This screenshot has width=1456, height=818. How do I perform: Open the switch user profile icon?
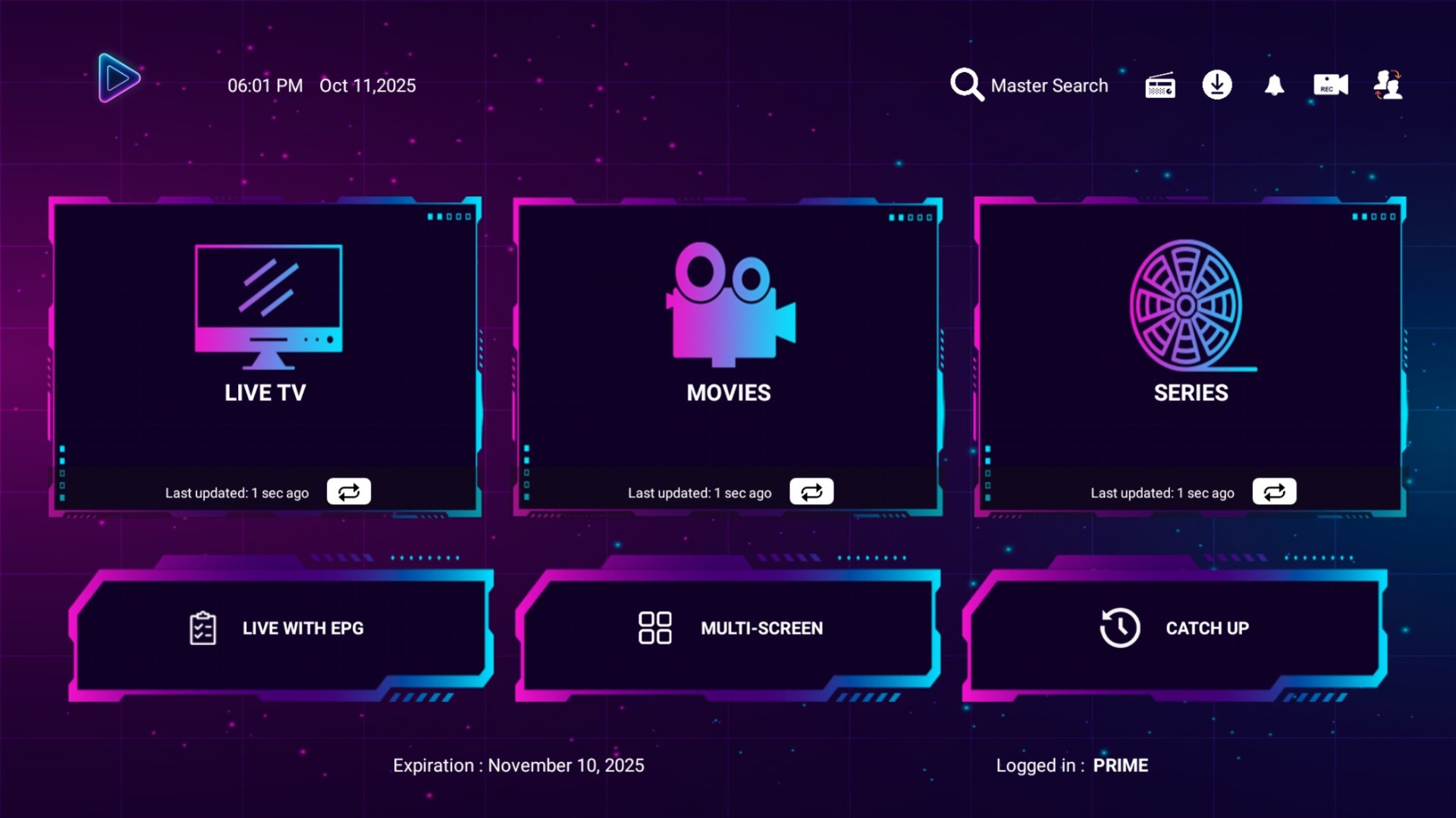click(1388, 85)
